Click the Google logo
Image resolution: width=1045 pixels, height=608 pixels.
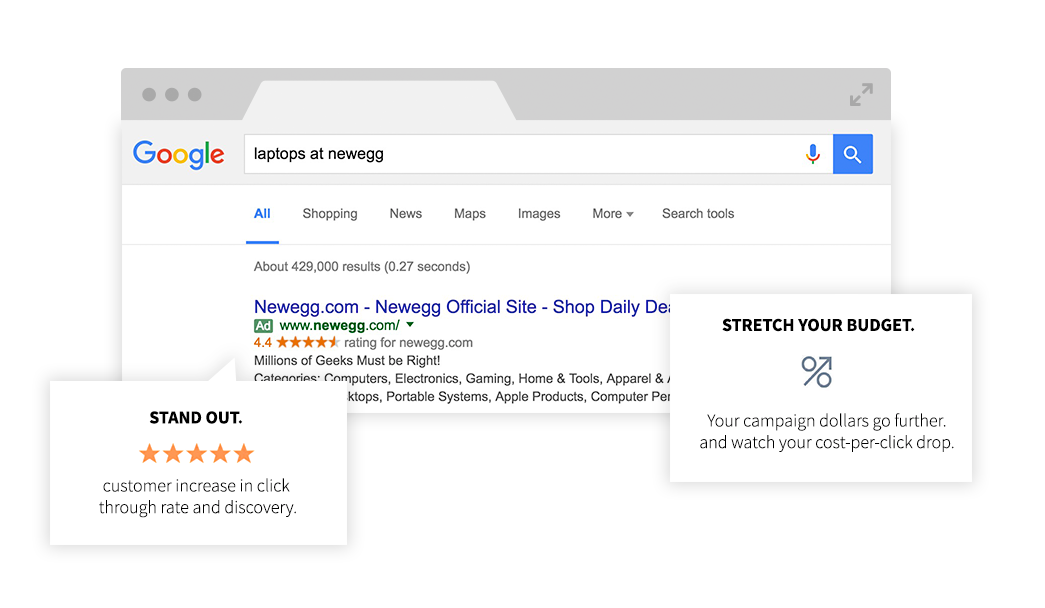pyautogui.click(x=178, y=154)
